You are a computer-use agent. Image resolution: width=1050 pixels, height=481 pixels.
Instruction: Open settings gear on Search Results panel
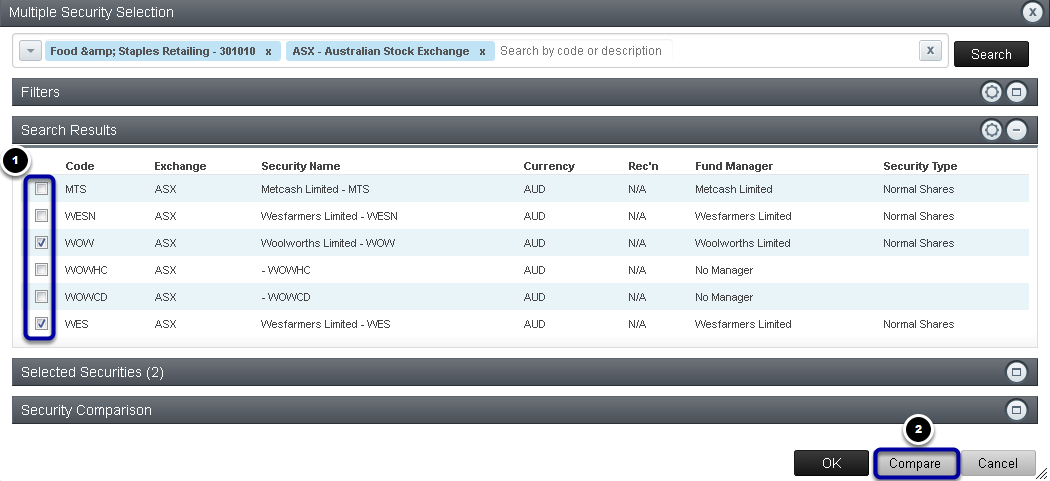tap(991, 130)
